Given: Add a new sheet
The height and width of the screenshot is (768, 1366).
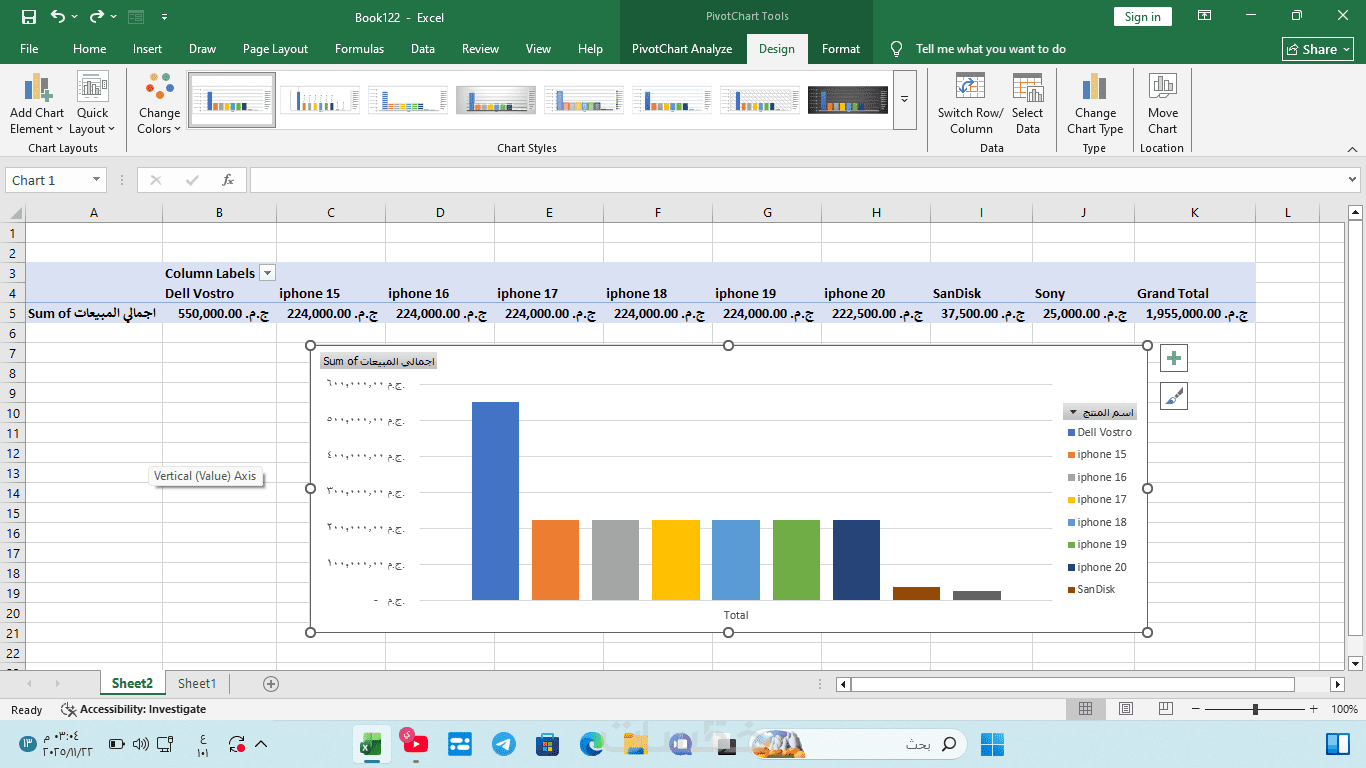Looking at the screenshot, I should coord(270,684).
